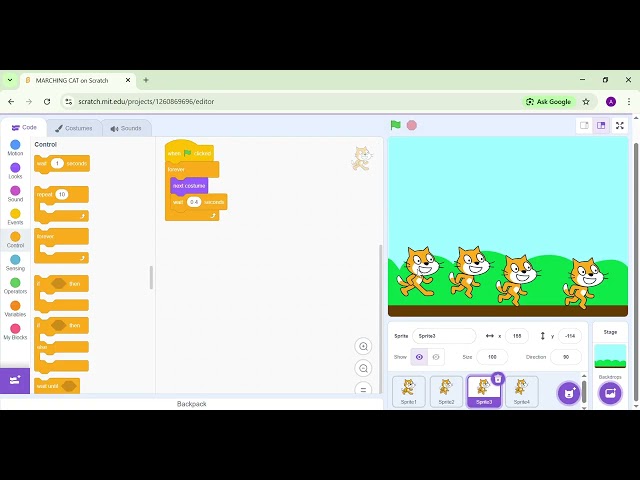Reset workspace zoom to default
The width and height of the screenshot is (640, 480).
(x=363, y=389)
